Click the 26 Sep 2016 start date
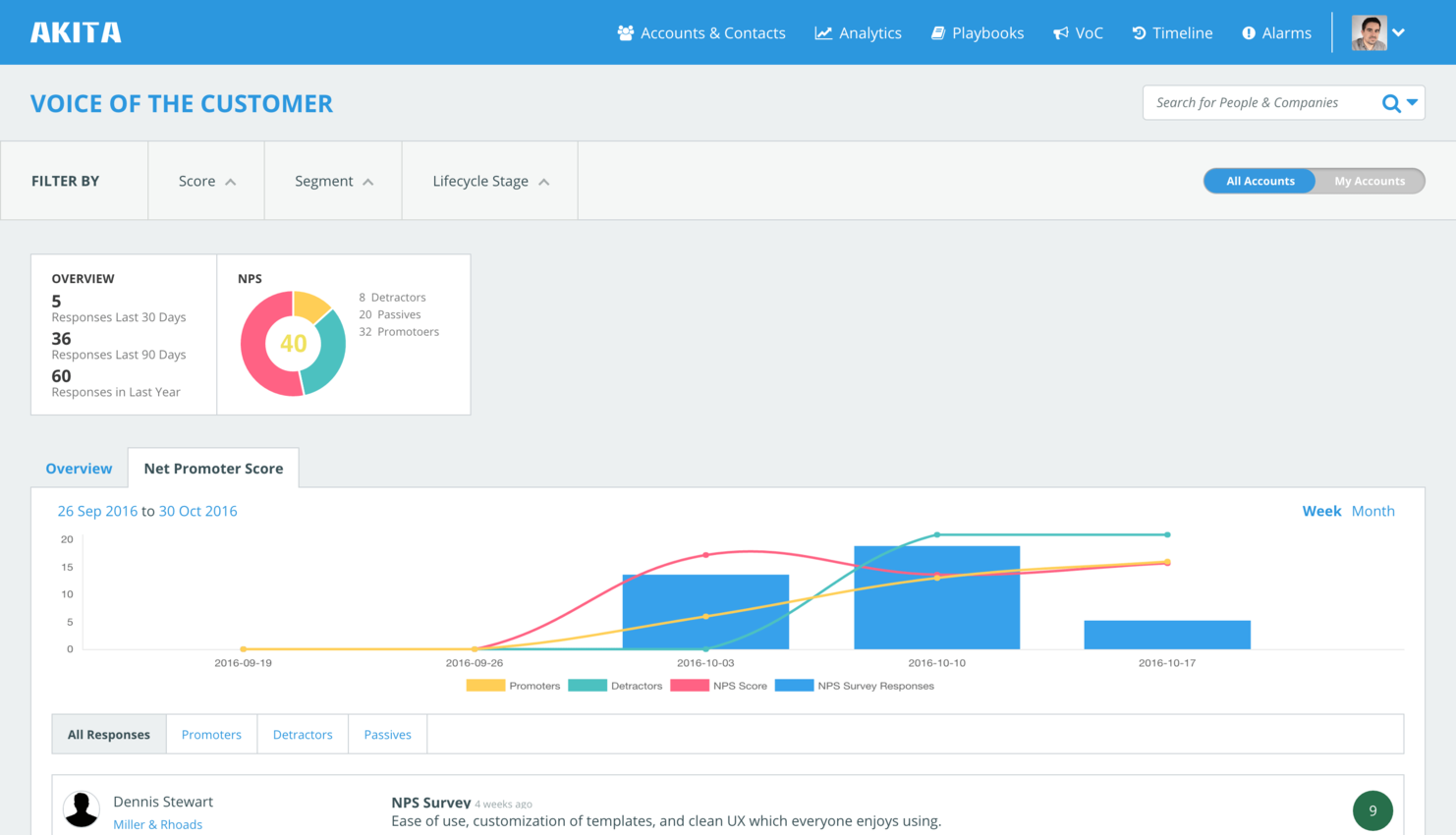Screen dimensions: 1456x835 click(x=97, y=511)
